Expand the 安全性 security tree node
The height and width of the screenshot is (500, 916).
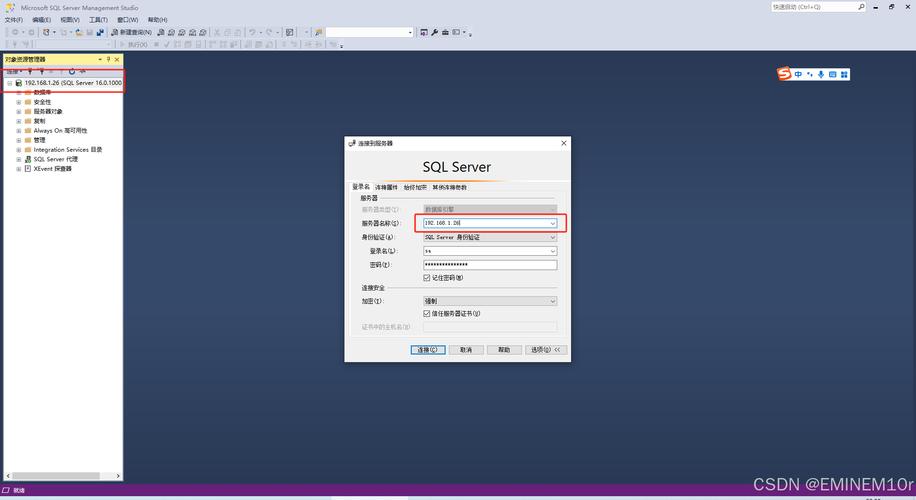tap(18, 102)
